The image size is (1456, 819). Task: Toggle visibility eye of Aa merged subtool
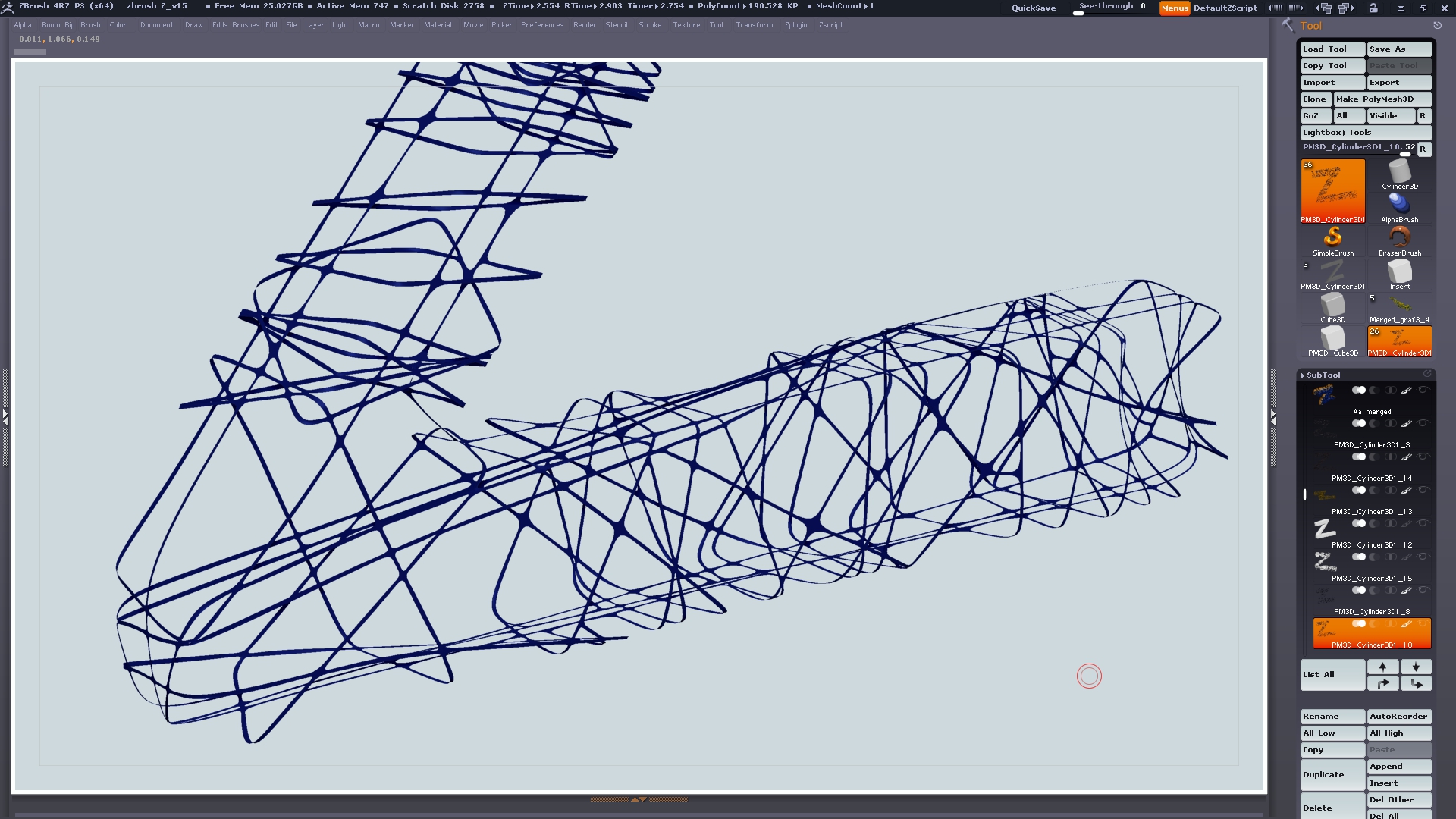[1423, 390]
